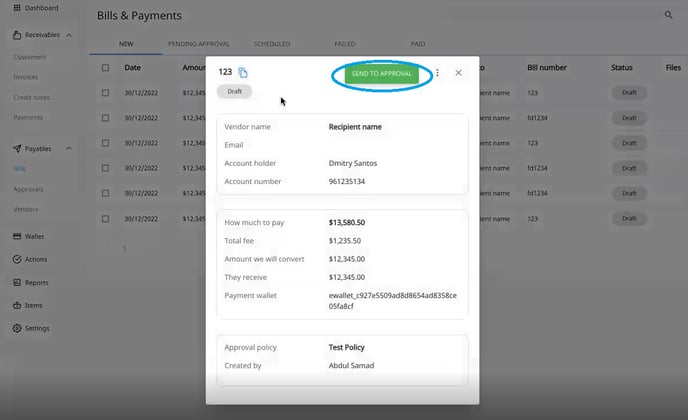
Task: Tick the checkbox of the sixth bill row
Action: tap(105, 218)
